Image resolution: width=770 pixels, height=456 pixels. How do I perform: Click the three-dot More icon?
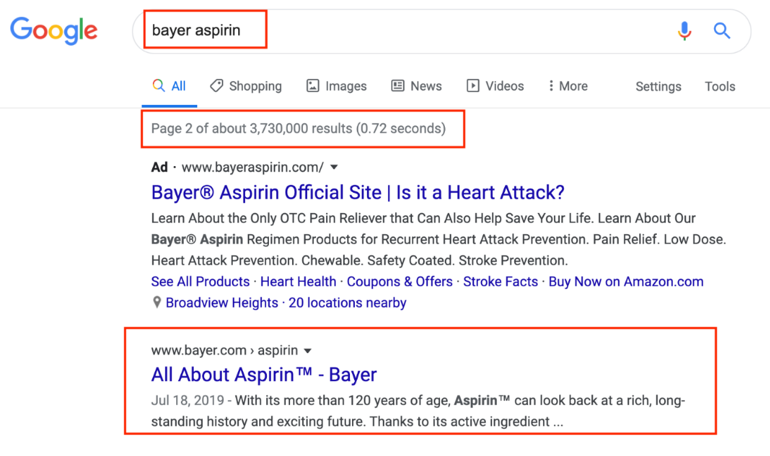point(551,86)
